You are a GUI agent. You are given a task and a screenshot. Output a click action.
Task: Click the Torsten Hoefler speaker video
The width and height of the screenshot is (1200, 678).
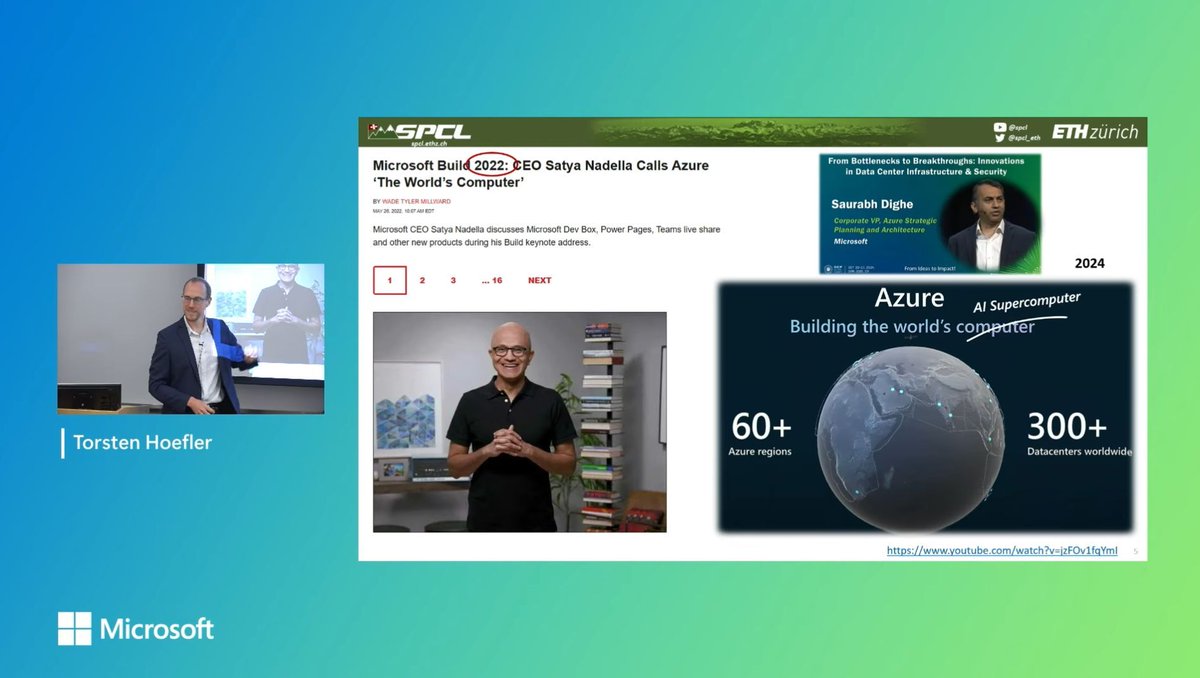191,339
